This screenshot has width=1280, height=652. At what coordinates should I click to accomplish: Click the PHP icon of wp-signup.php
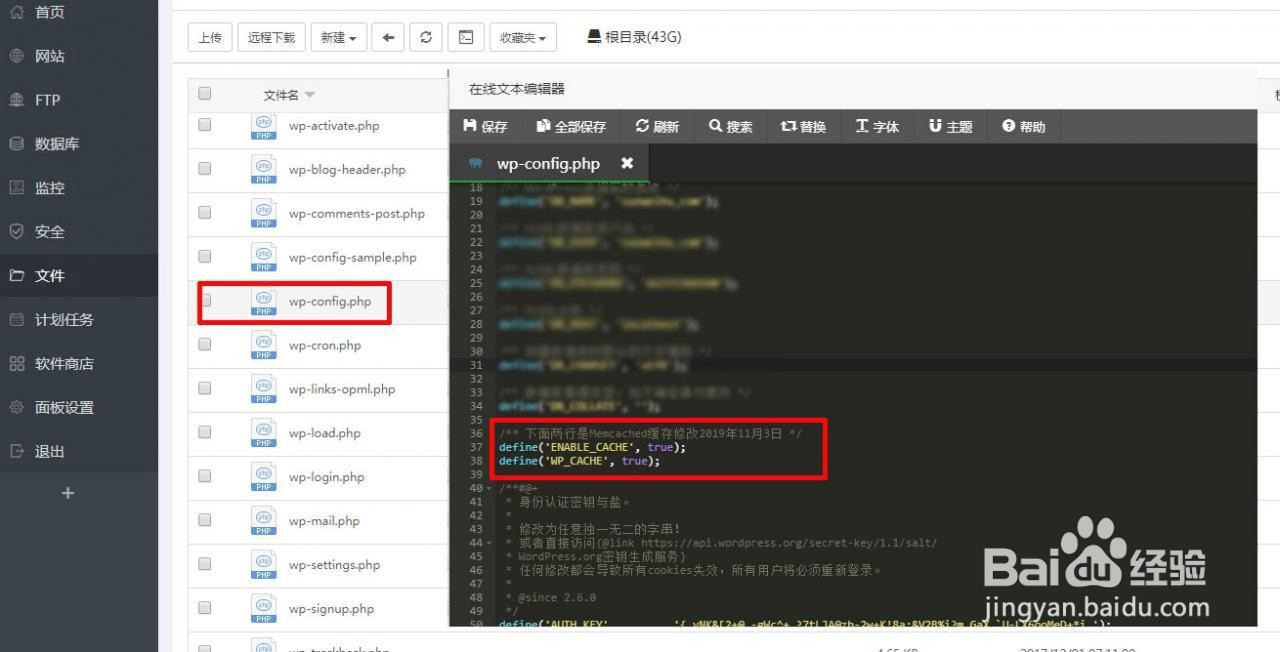point(264,609)
